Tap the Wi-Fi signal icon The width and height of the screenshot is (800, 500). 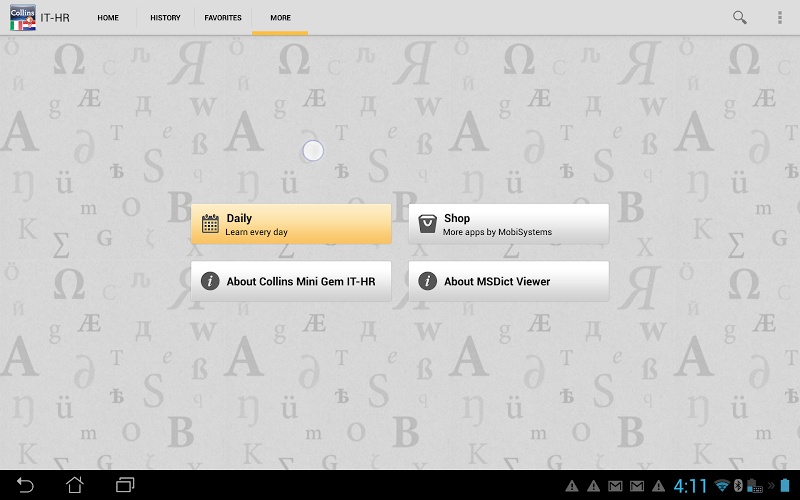[722, 485]
